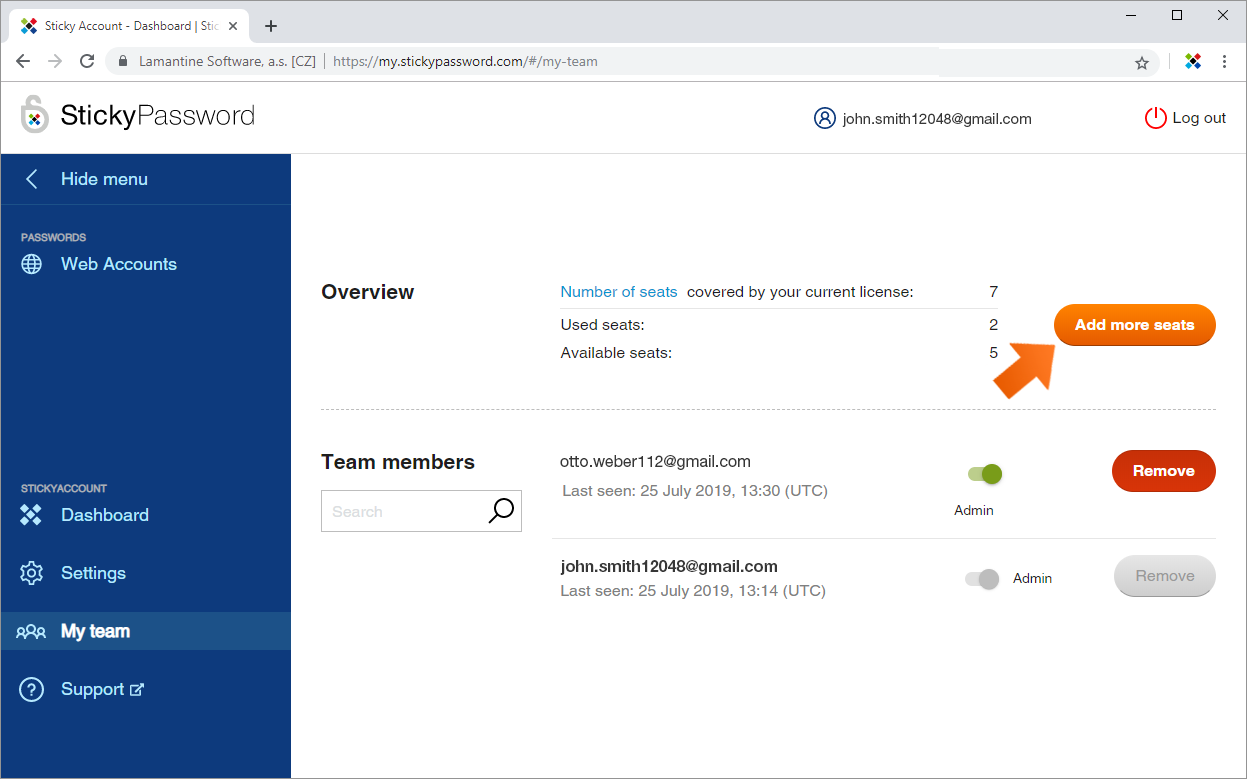Click john.smith12048@gmail.com in team members list
The image size is (1247, 779).
[669, 566]
